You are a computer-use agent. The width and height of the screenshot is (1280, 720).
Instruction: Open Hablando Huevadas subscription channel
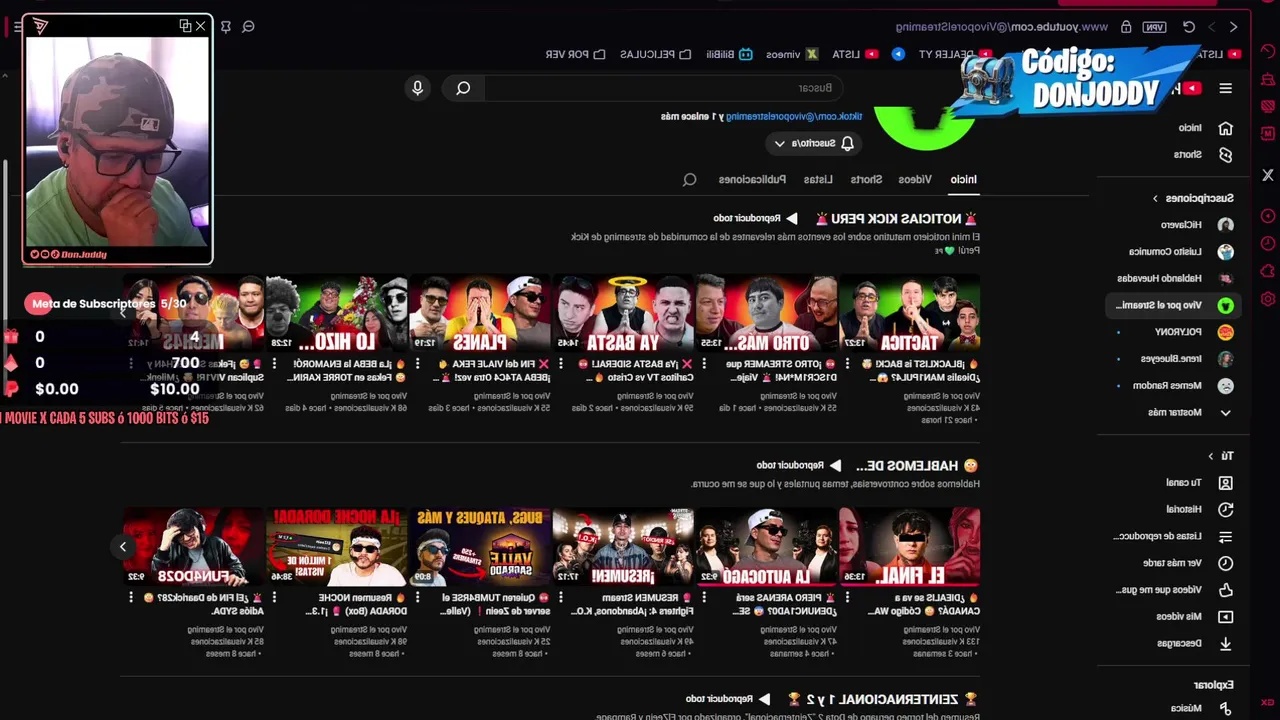[x=1175, y=279]
